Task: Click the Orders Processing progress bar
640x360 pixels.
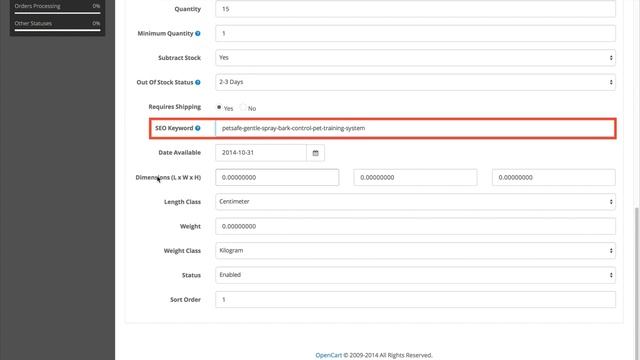Action: [x=58, y=13]
